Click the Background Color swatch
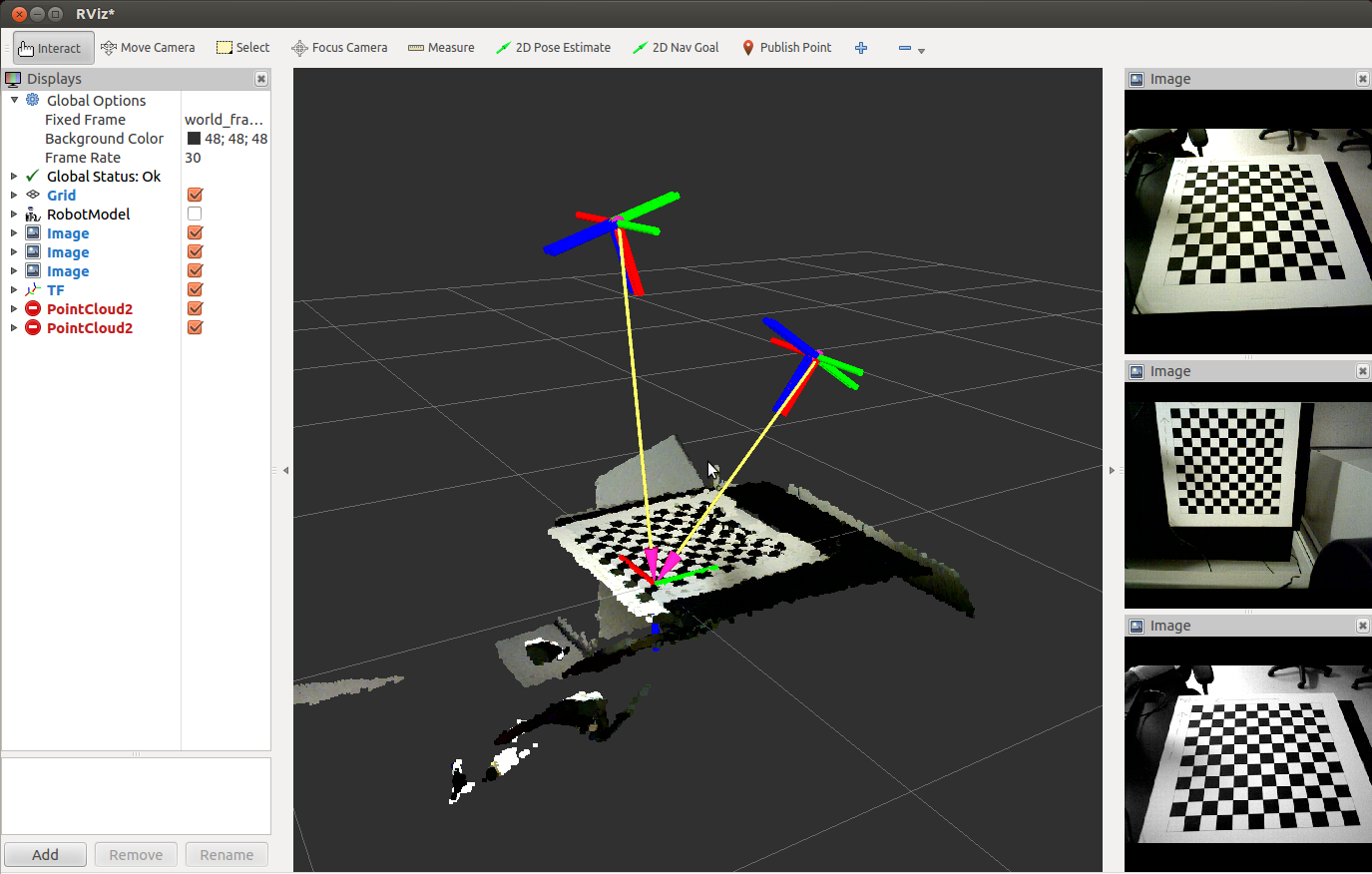1372x874 pixels. 194,139
